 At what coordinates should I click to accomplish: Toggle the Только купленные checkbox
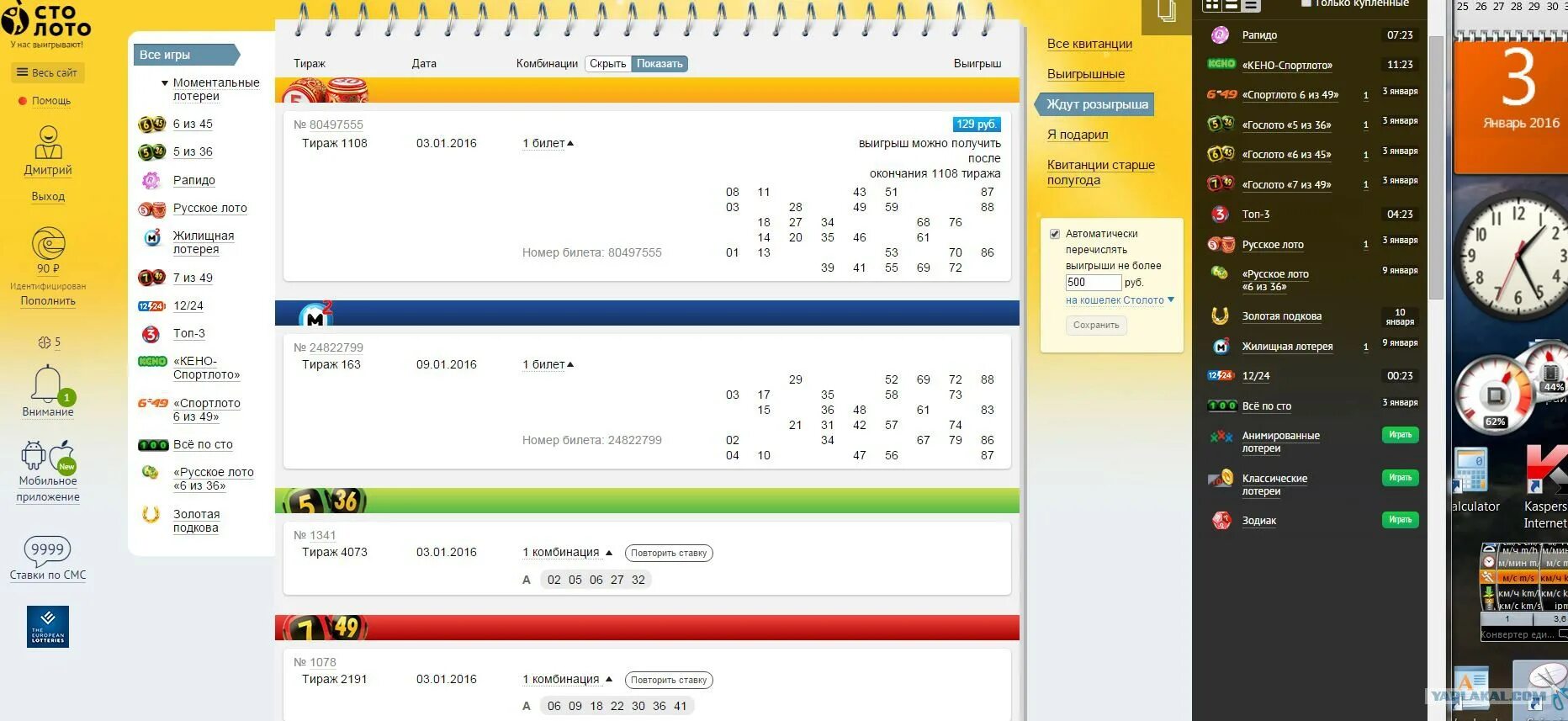1306,3
